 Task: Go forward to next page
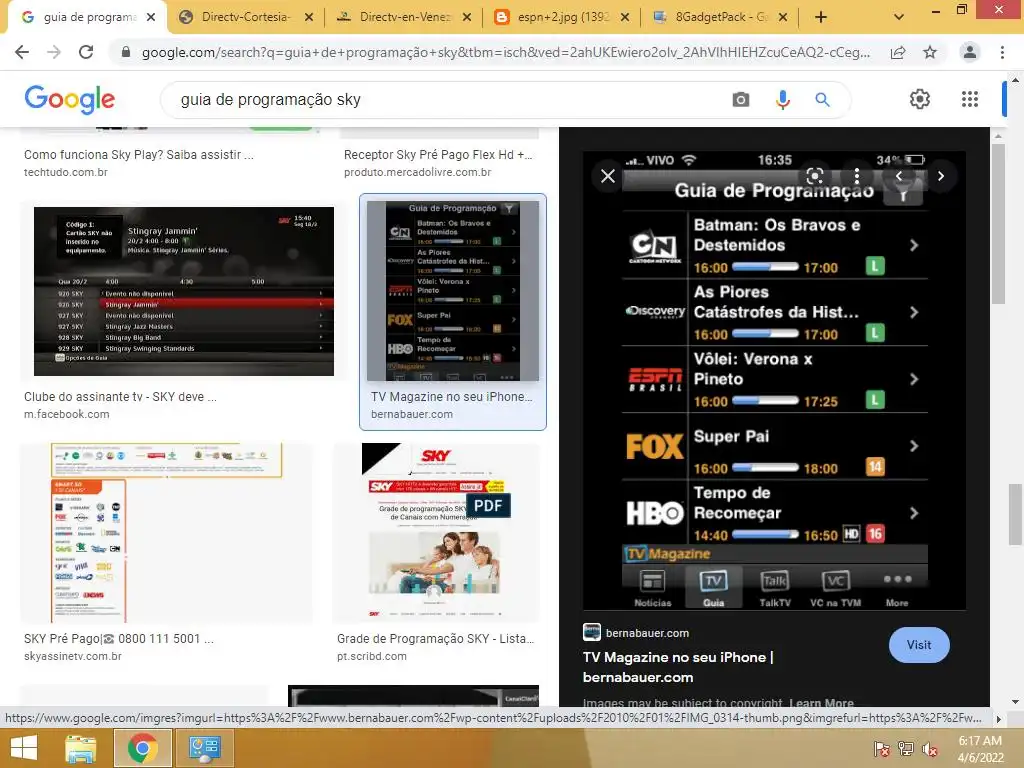54,52
